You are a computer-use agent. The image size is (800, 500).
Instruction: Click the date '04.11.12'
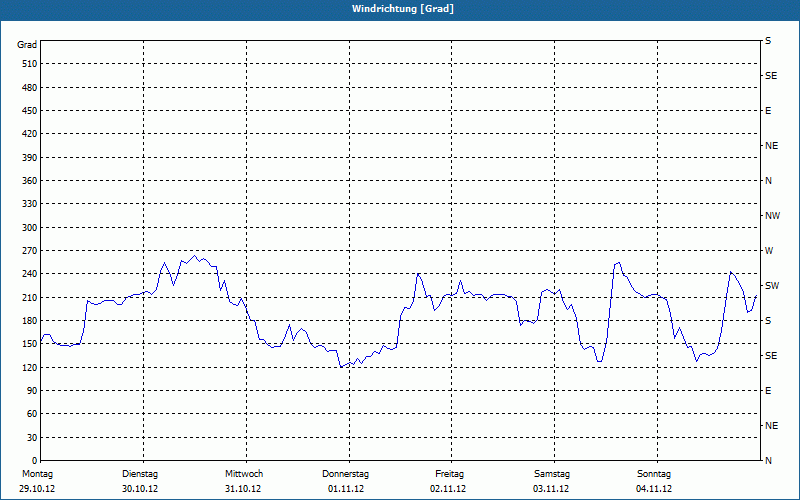(654, 489)
